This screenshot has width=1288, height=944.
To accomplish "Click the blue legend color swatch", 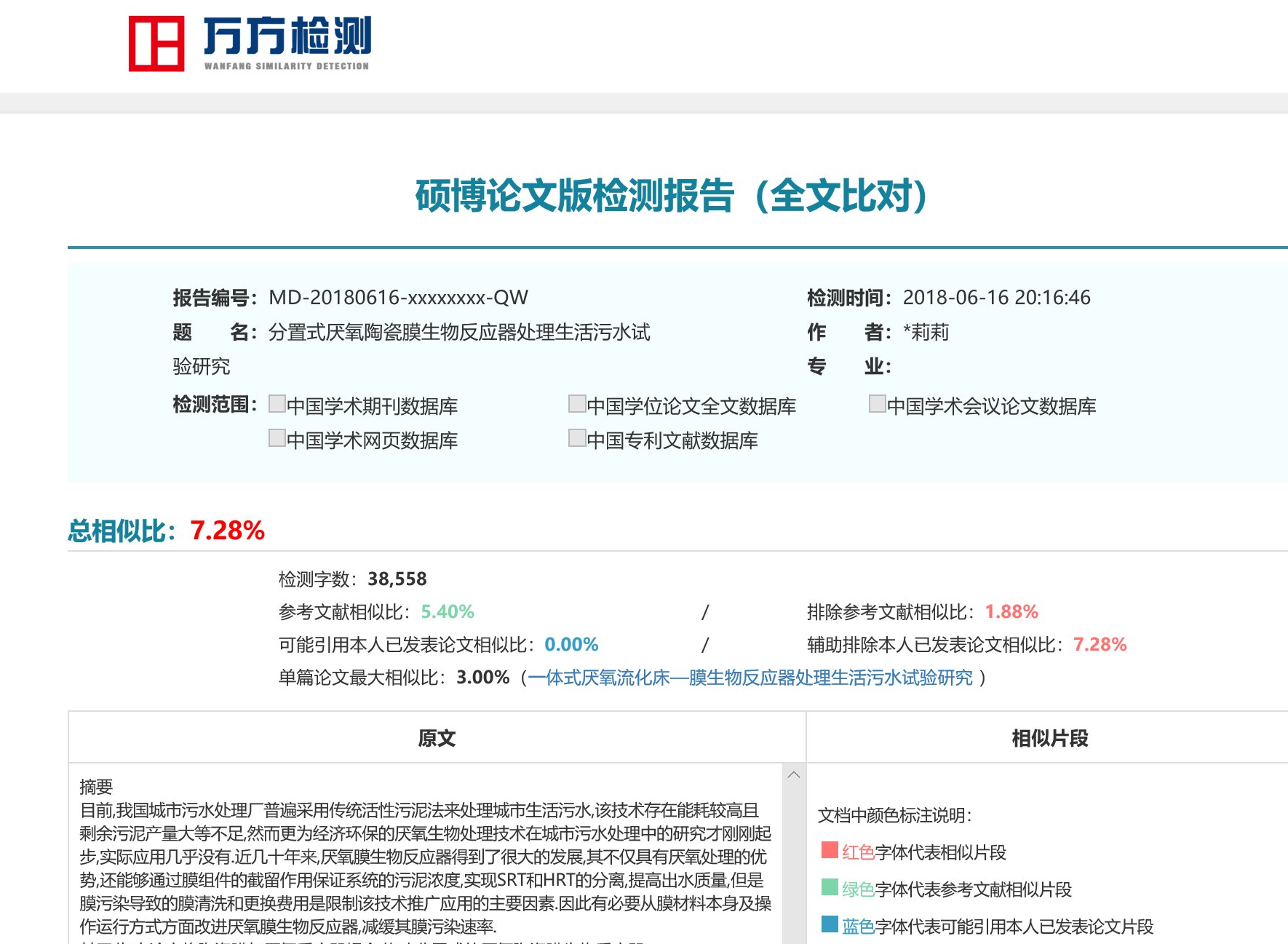I will (x=830, y=924).
